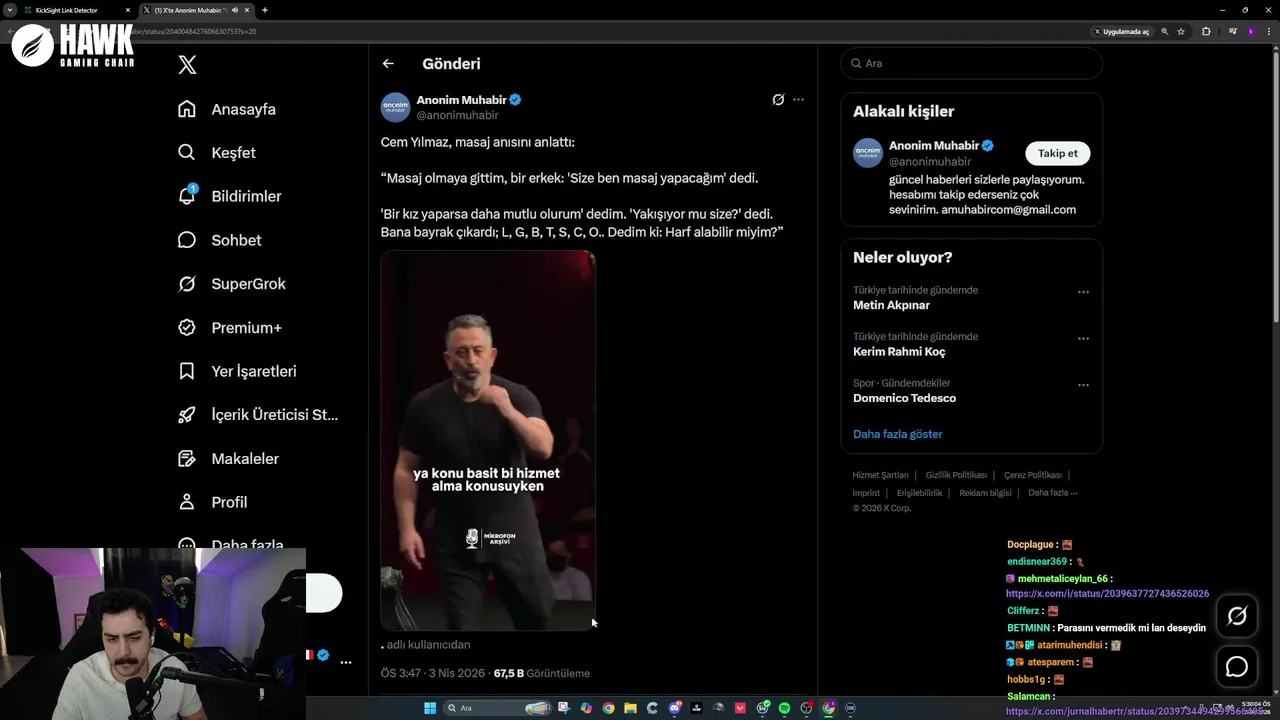Click Takip et to follow Anonim Muhabir

click(1057, 153)
